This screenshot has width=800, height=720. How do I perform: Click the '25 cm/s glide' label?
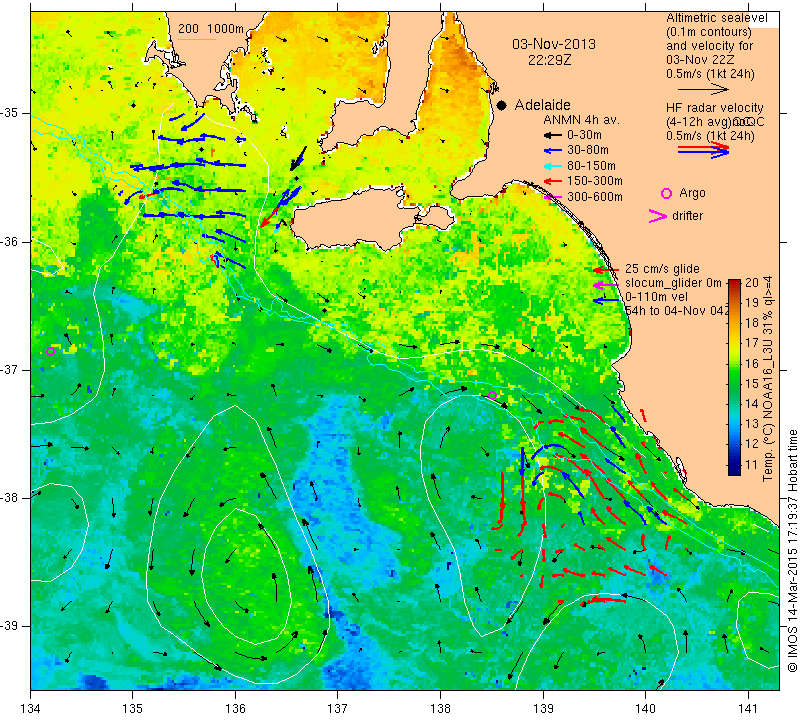point(662,269)
